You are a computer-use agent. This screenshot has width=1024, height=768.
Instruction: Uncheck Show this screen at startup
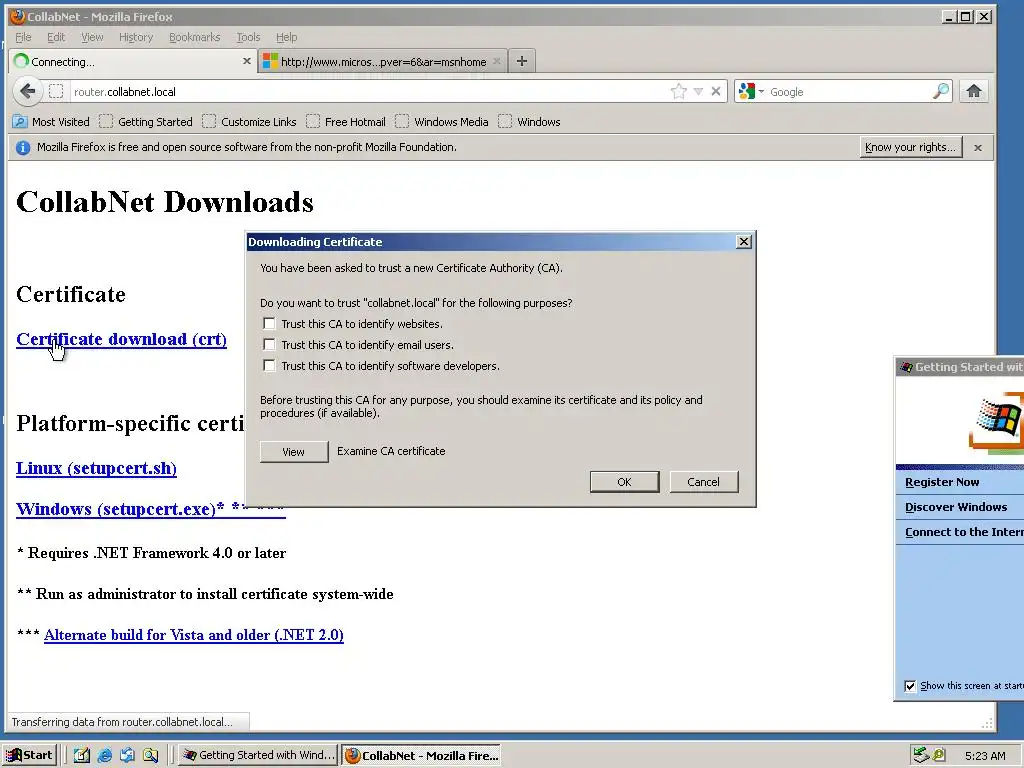[910, 686]
